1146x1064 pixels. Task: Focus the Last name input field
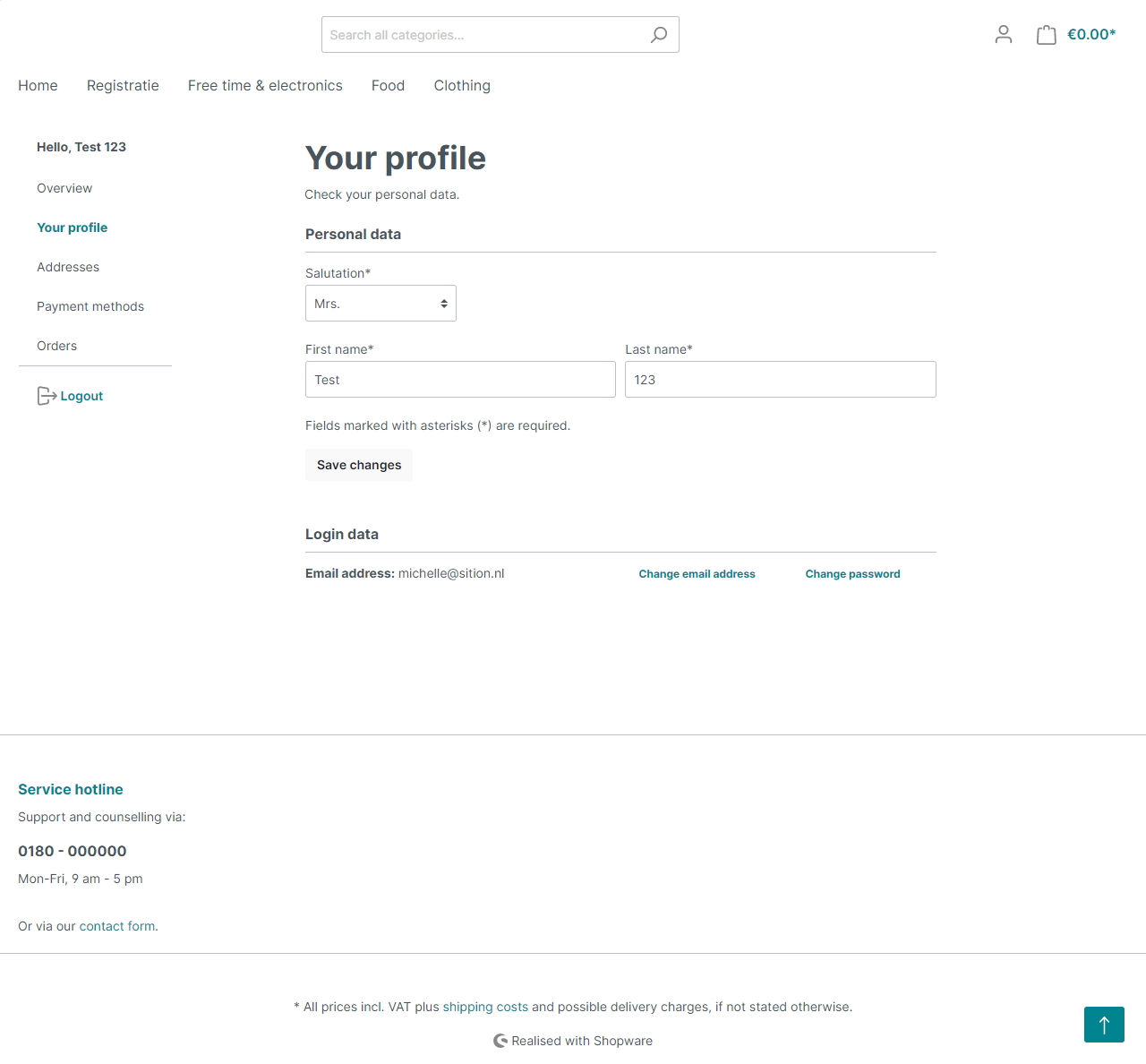780,380
